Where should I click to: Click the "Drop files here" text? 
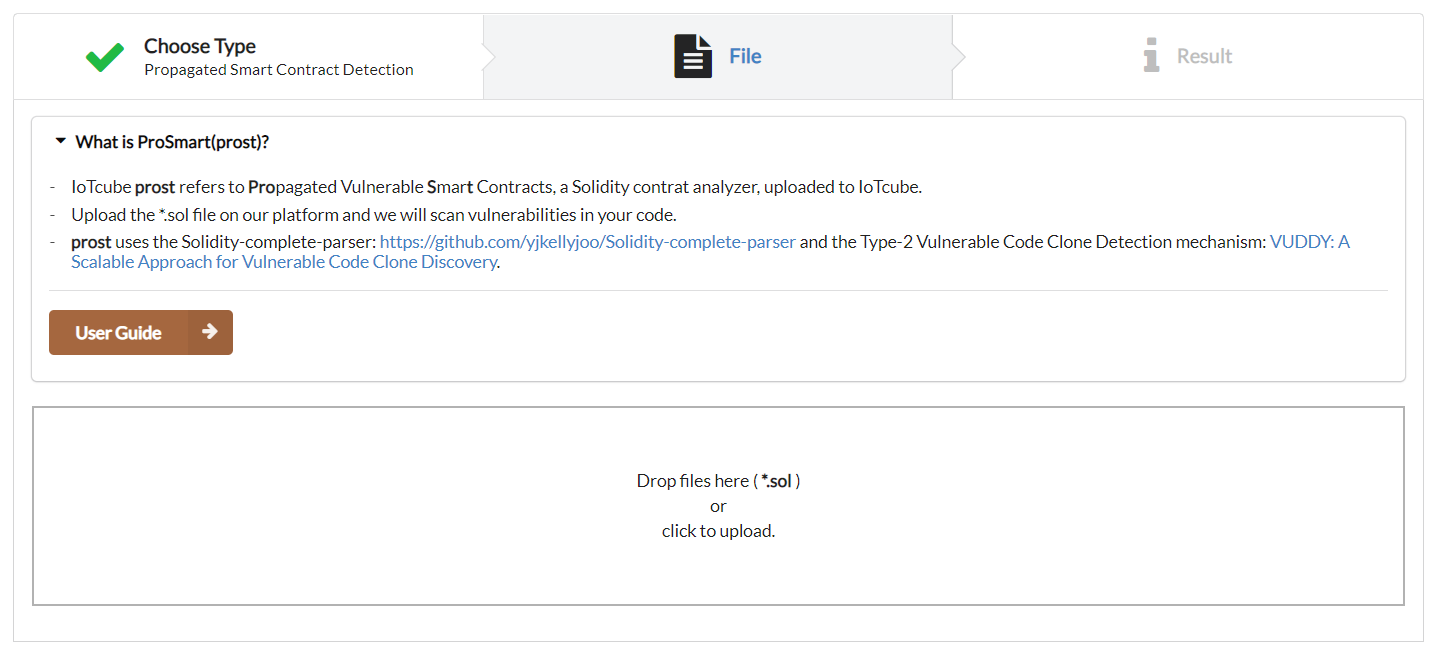pyautogui.click(x=692, y=481)
